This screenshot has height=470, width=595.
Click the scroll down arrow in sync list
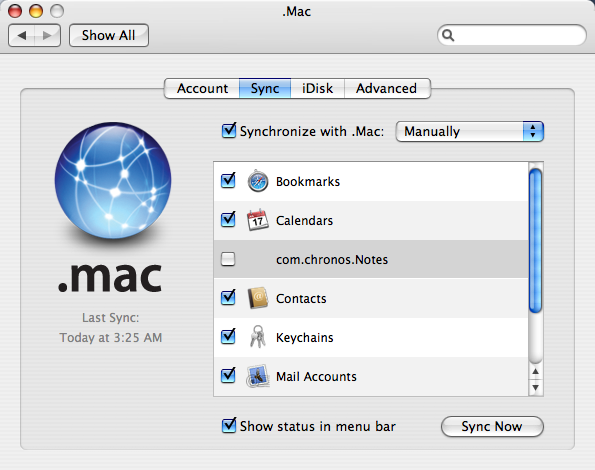pos(535,387)
